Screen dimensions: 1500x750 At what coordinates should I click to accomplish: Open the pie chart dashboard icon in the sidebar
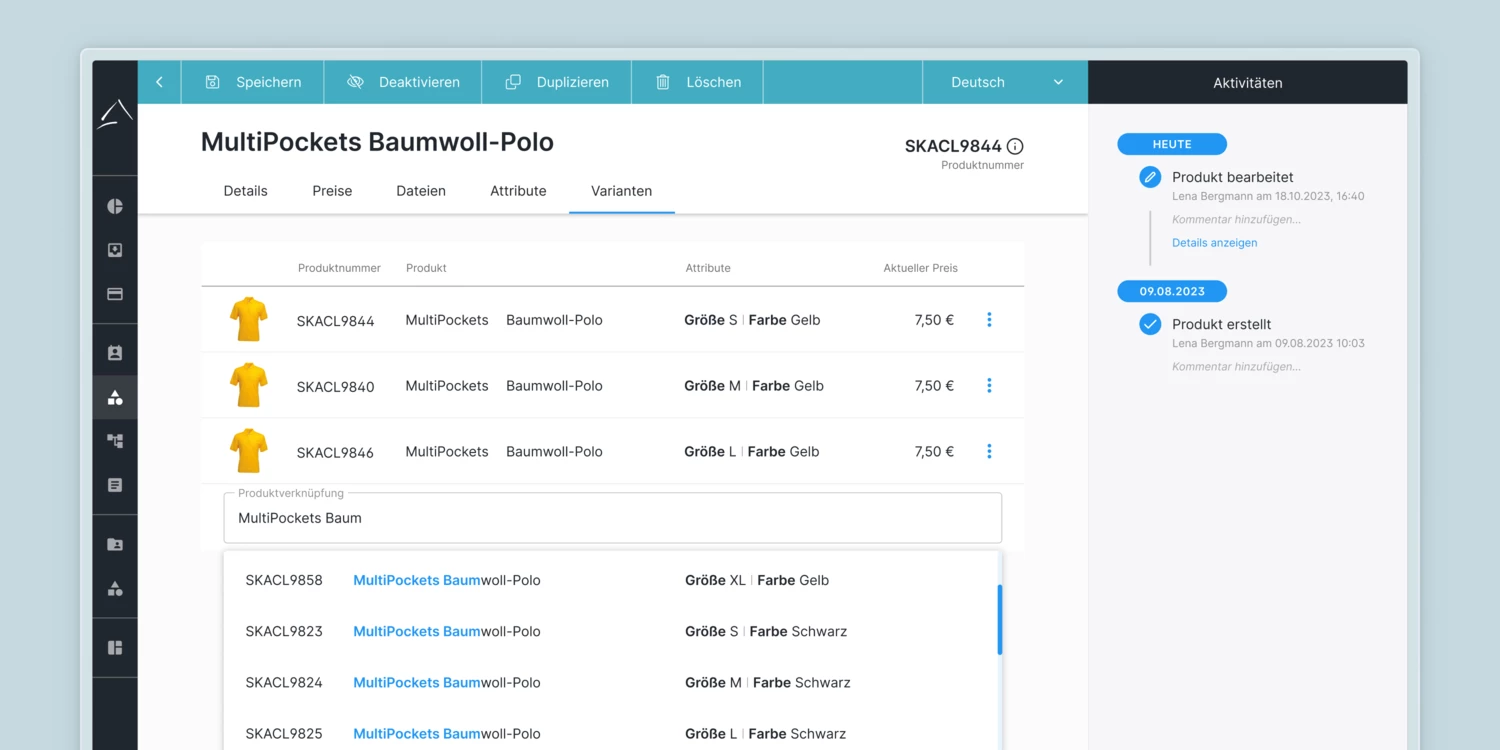[x=115, y=206]
